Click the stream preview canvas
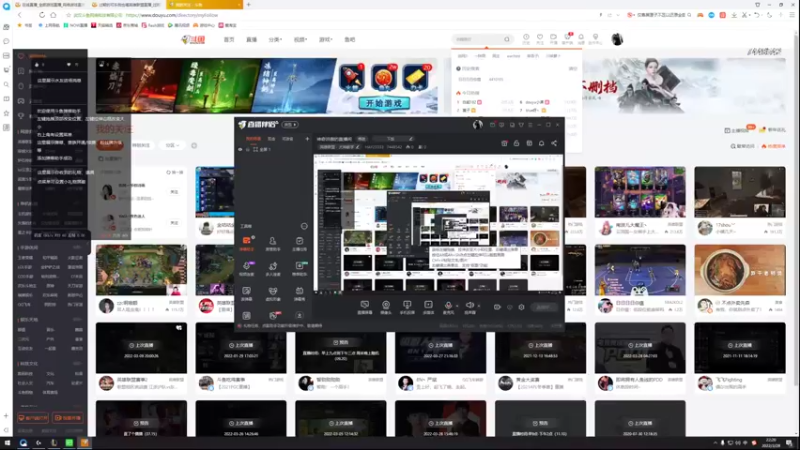 pos(438,223)
